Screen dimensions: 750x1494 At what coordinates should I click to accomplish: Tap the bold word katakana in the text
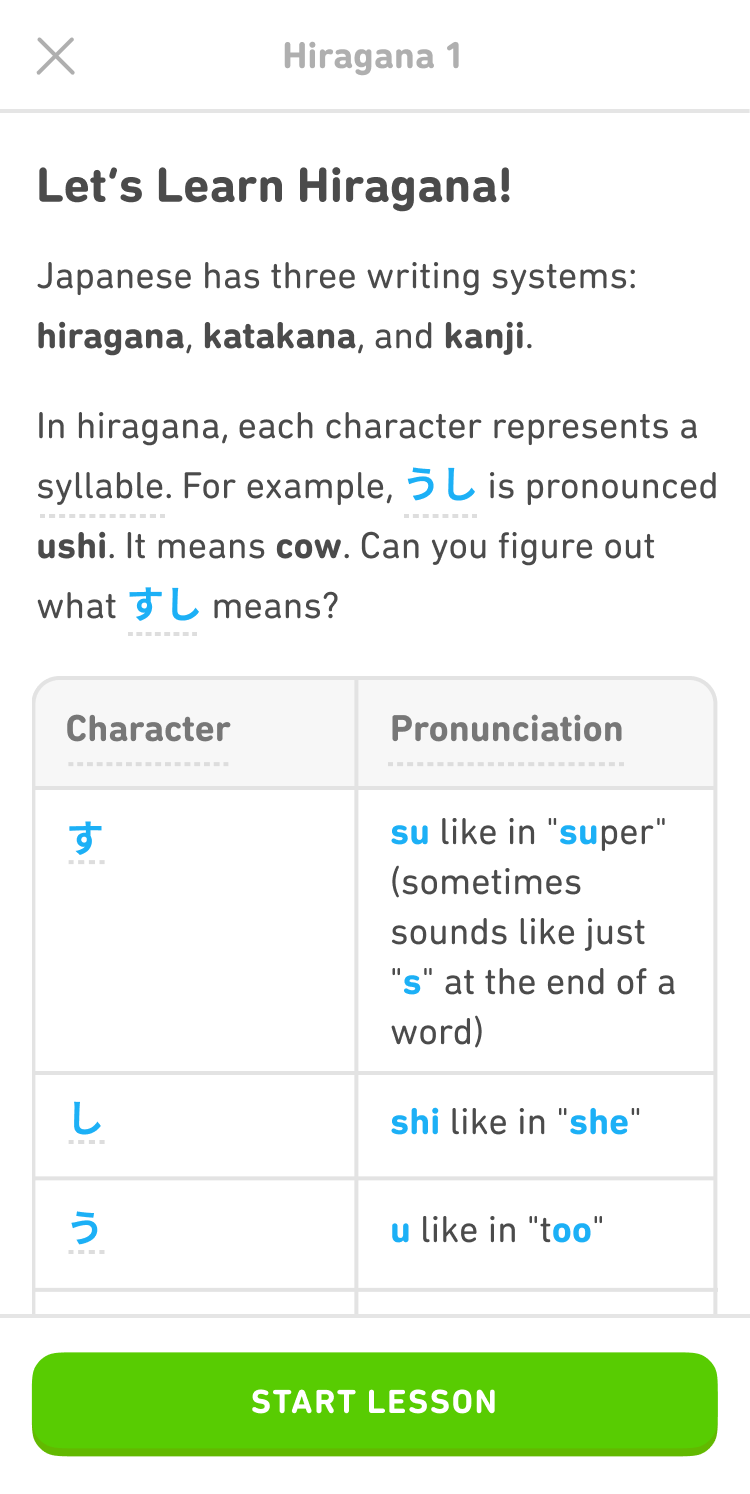[277, 337]
